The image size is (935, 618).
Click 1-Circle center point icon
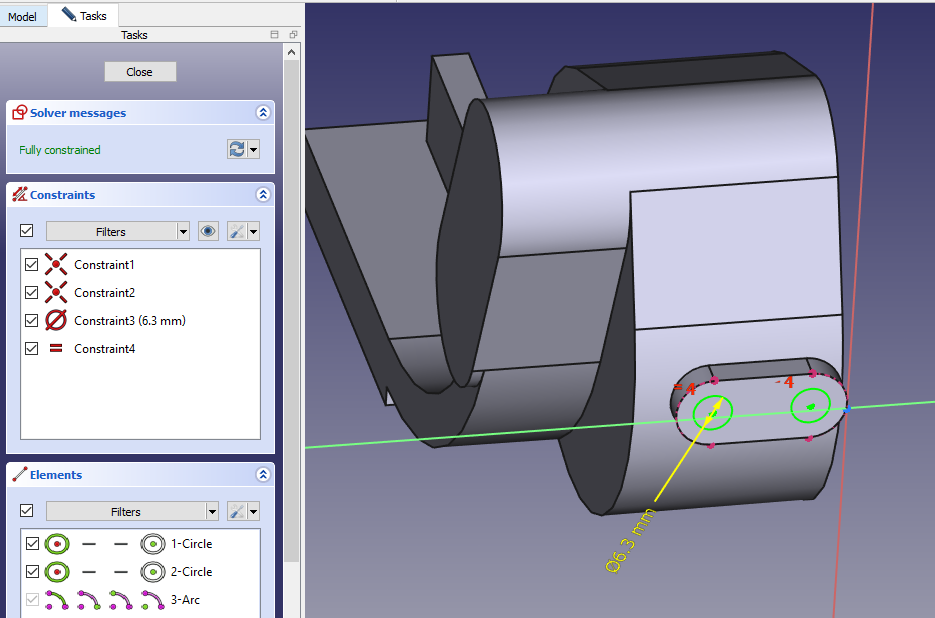(57, 544)
